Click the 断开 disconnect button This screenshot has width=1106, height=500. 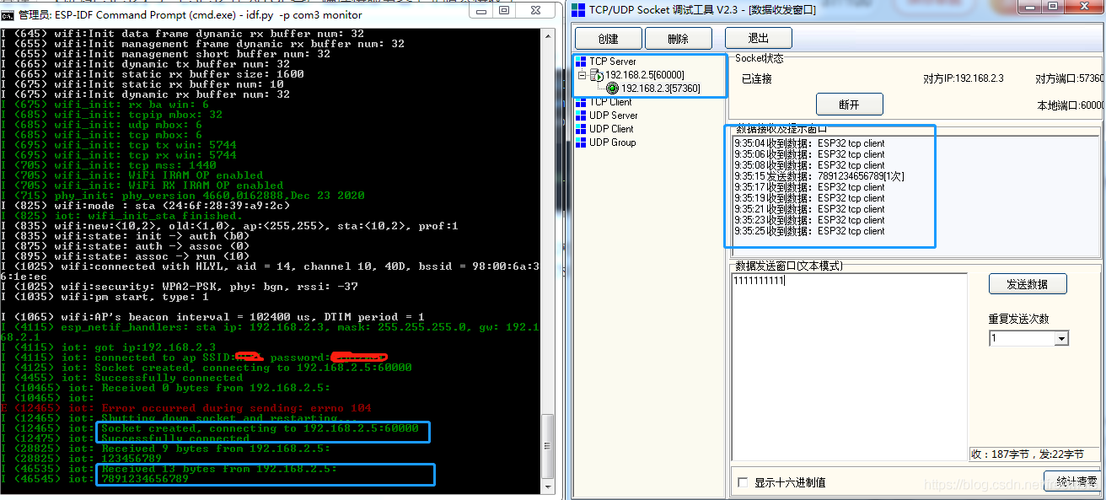click(x=849, y=104)
